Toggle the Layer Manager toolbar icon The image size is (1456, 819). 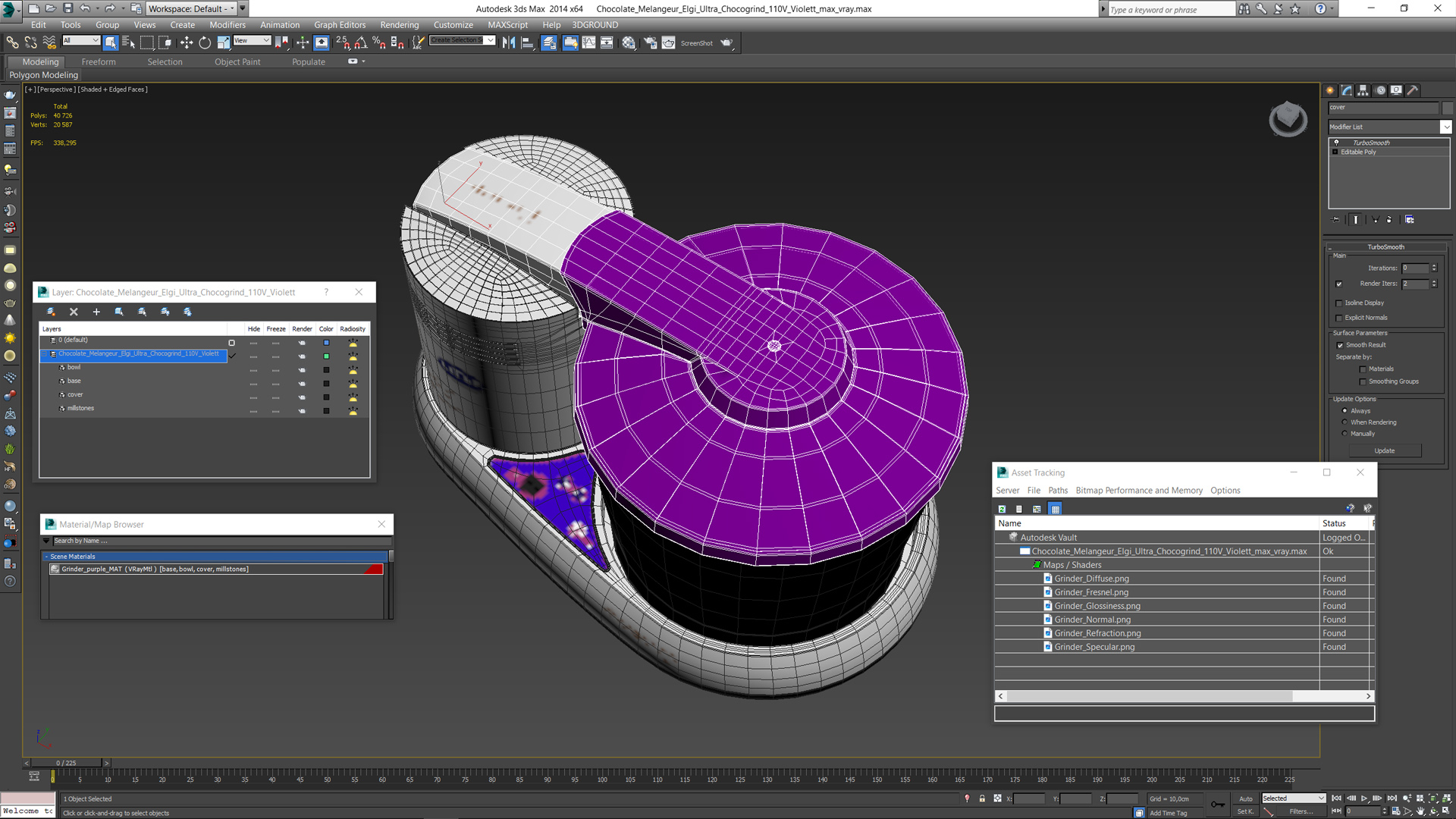[550, 42]
